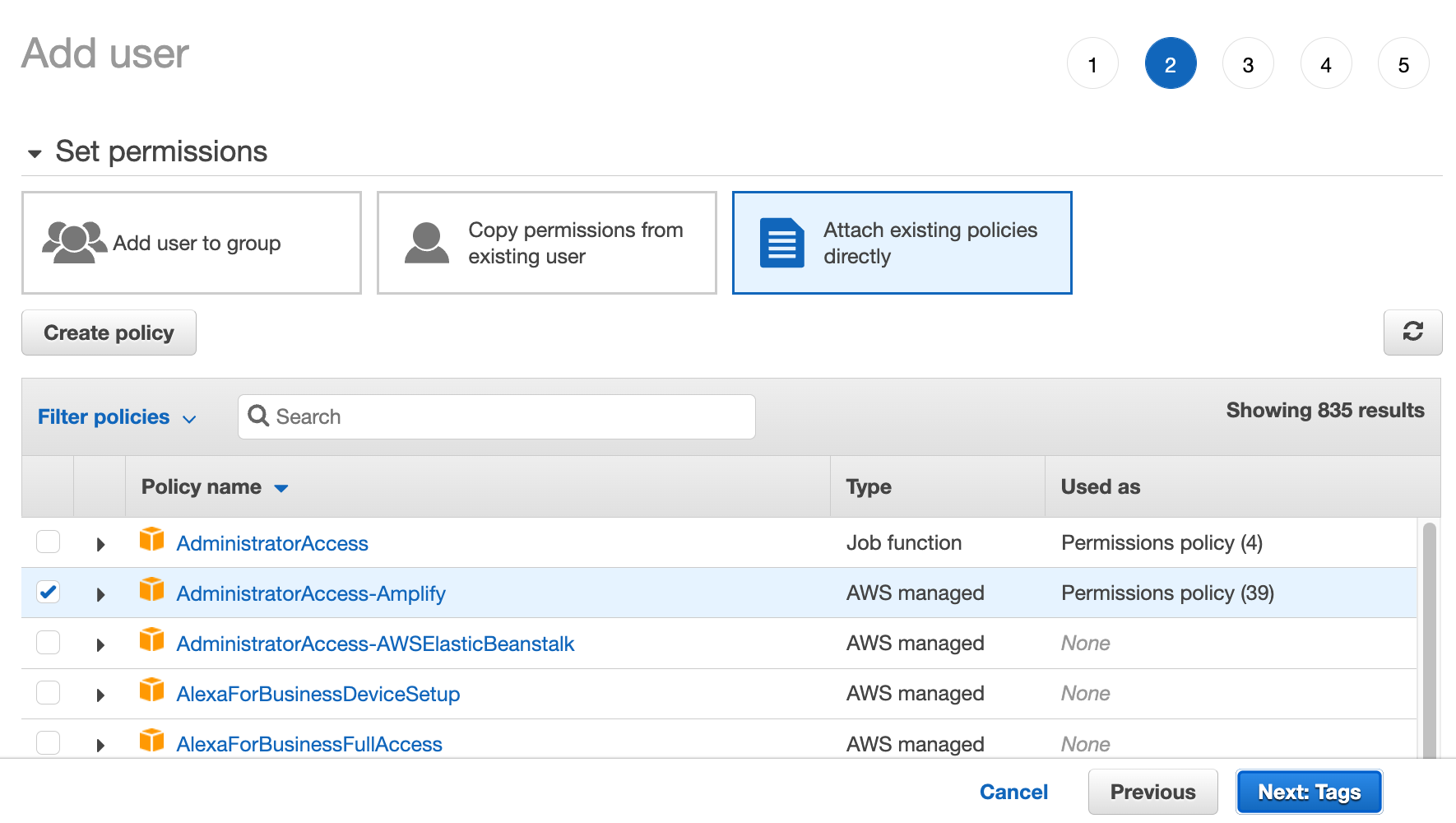Click the AdministratorAccess-AWSElasticBeanstalk policy box icon
1456x823 pixels.
(152, 640)
